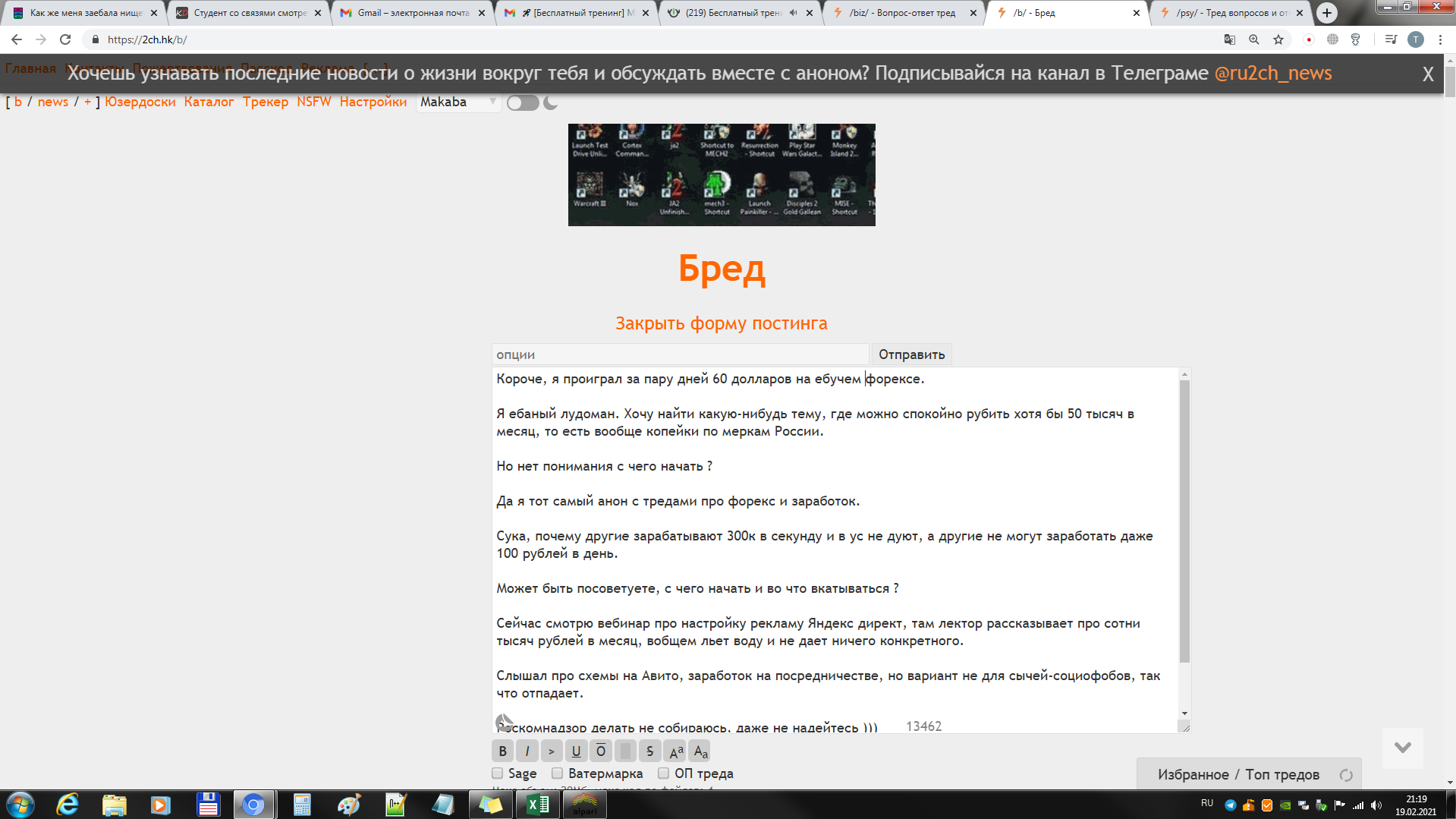Open the Chrome profile avatar T
Screen dimensions: 1456x819
point(1416,39)
